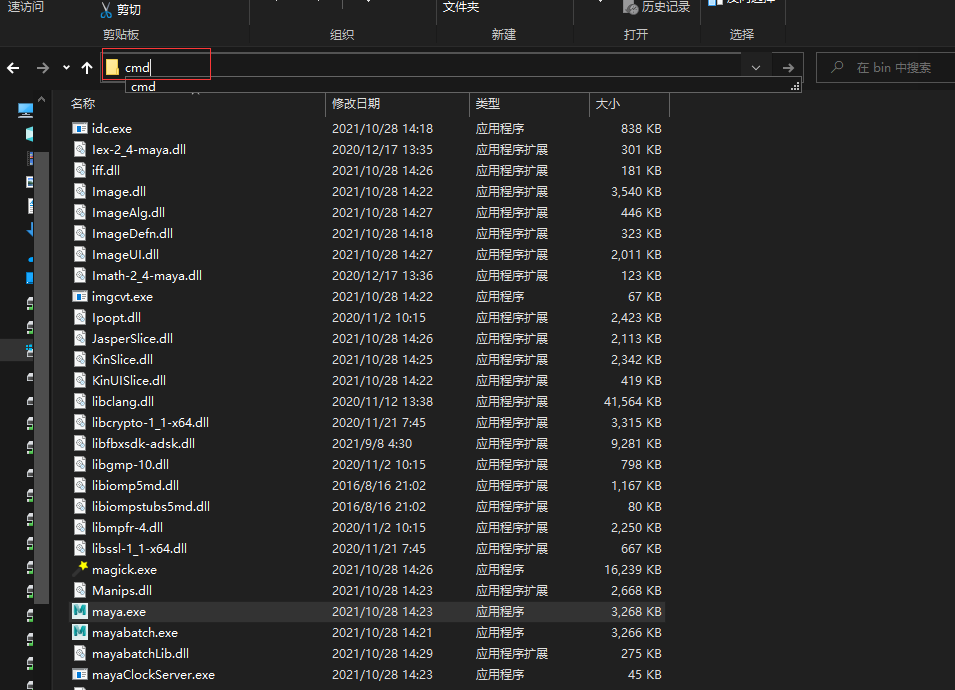Image resolution: width=955 pixels, height=690 pixels.
Task: Select file name libmpfr-4.dll
Action: (x=127, y=527)
